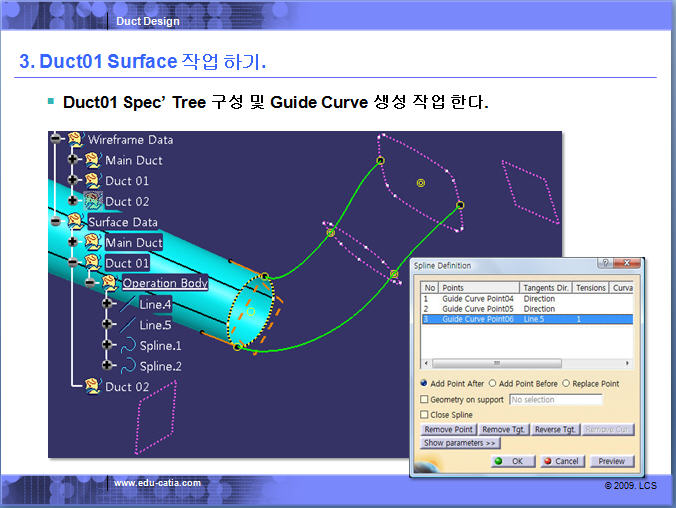This screenshot has width=676, height=508.
Task: Click the Spline.1 spline icon
Action: coord(127,346)
